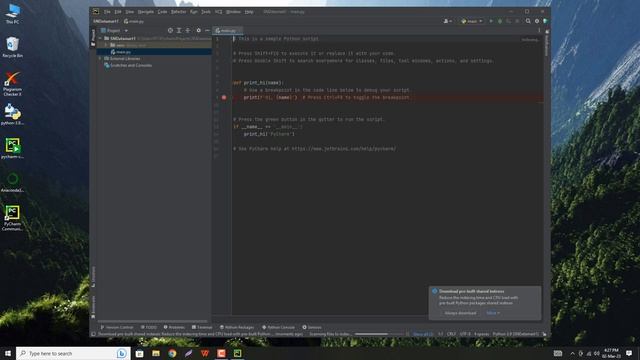Screen dimensions: 640x360
Task: Click the CRLF line separator status item
Action: (451, 334)
